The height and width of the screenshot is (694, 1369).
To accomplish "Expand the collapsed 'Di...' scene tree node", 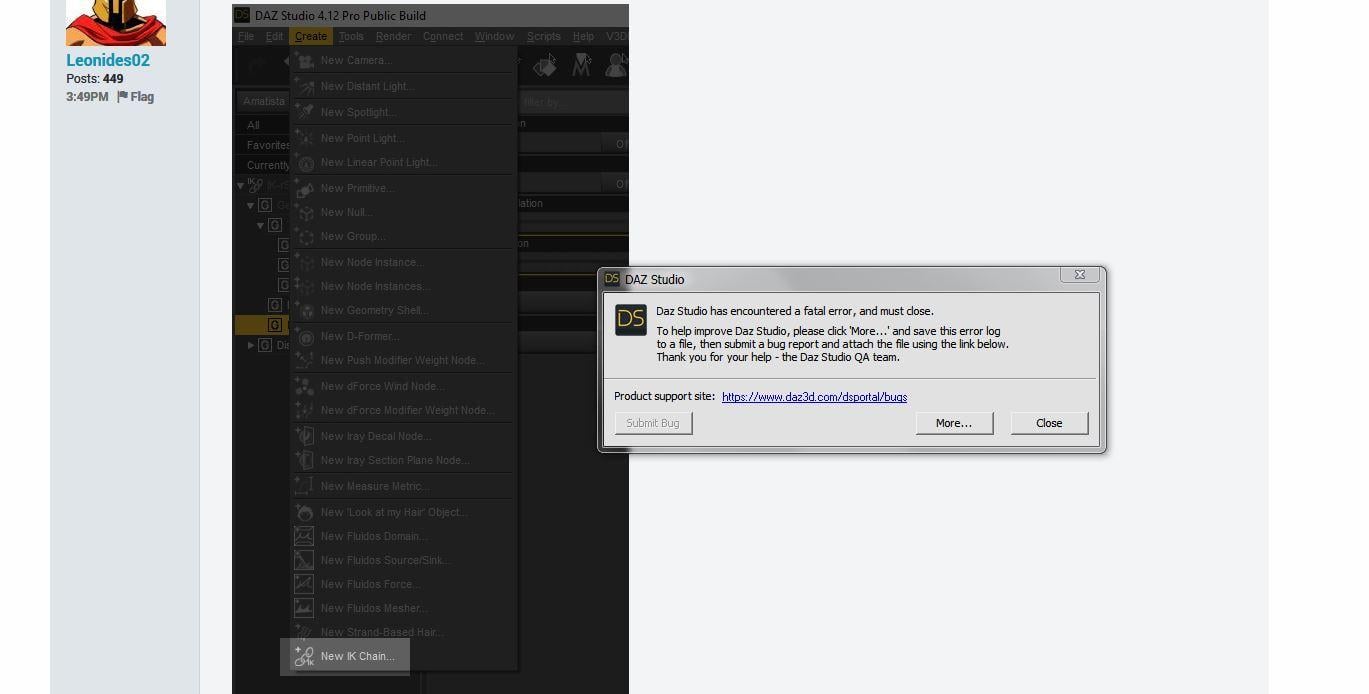I will [x=251, y=345].
